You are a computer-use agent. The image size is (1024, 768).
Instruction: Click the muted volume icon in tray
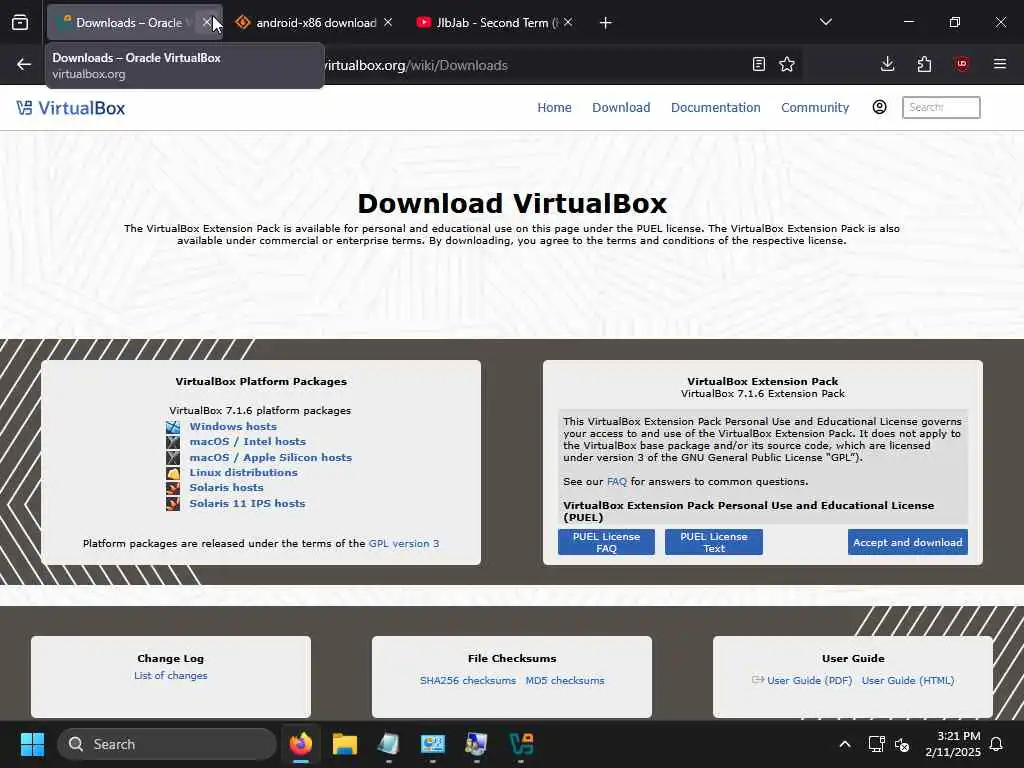[x=903, y=744]
